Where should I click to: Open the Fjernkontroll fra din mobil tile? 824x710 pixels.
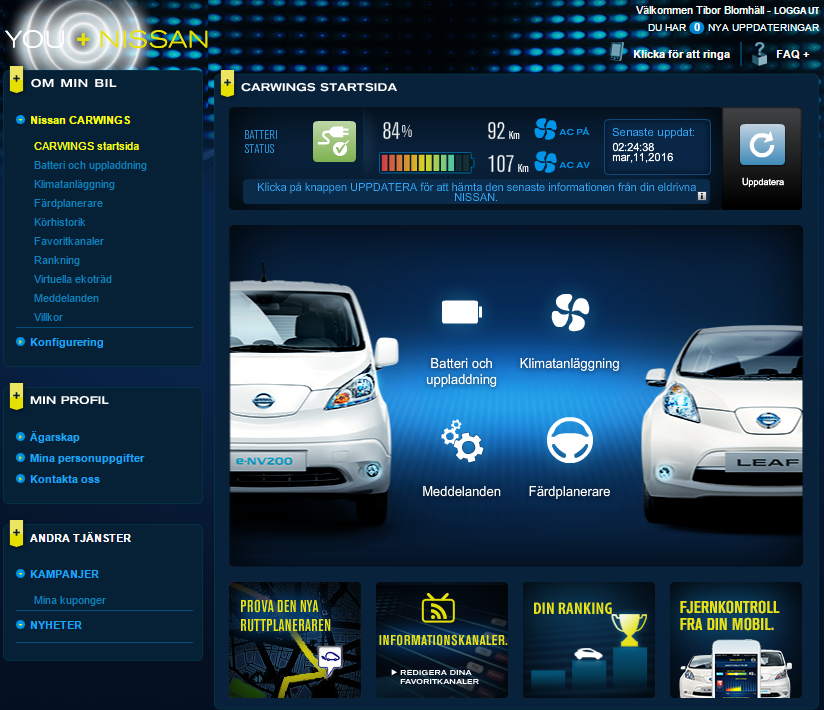click(x=736, y=640)
